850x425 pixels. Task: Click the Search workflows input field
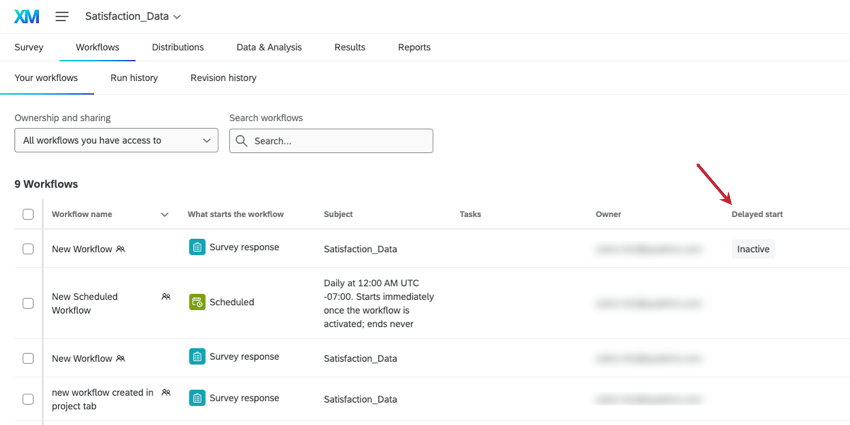click(340, 141)
